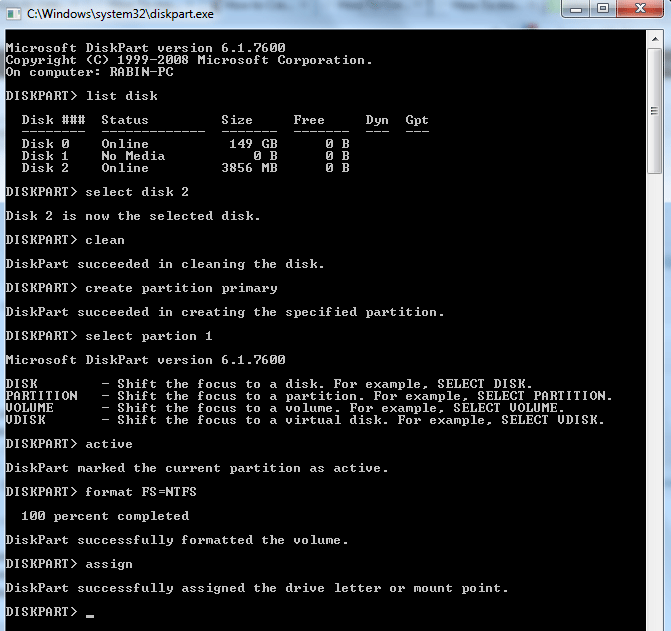This screenshot has width=671, height=631.
Task: Click the 'active' command text
Action: [x=109, y=444]
